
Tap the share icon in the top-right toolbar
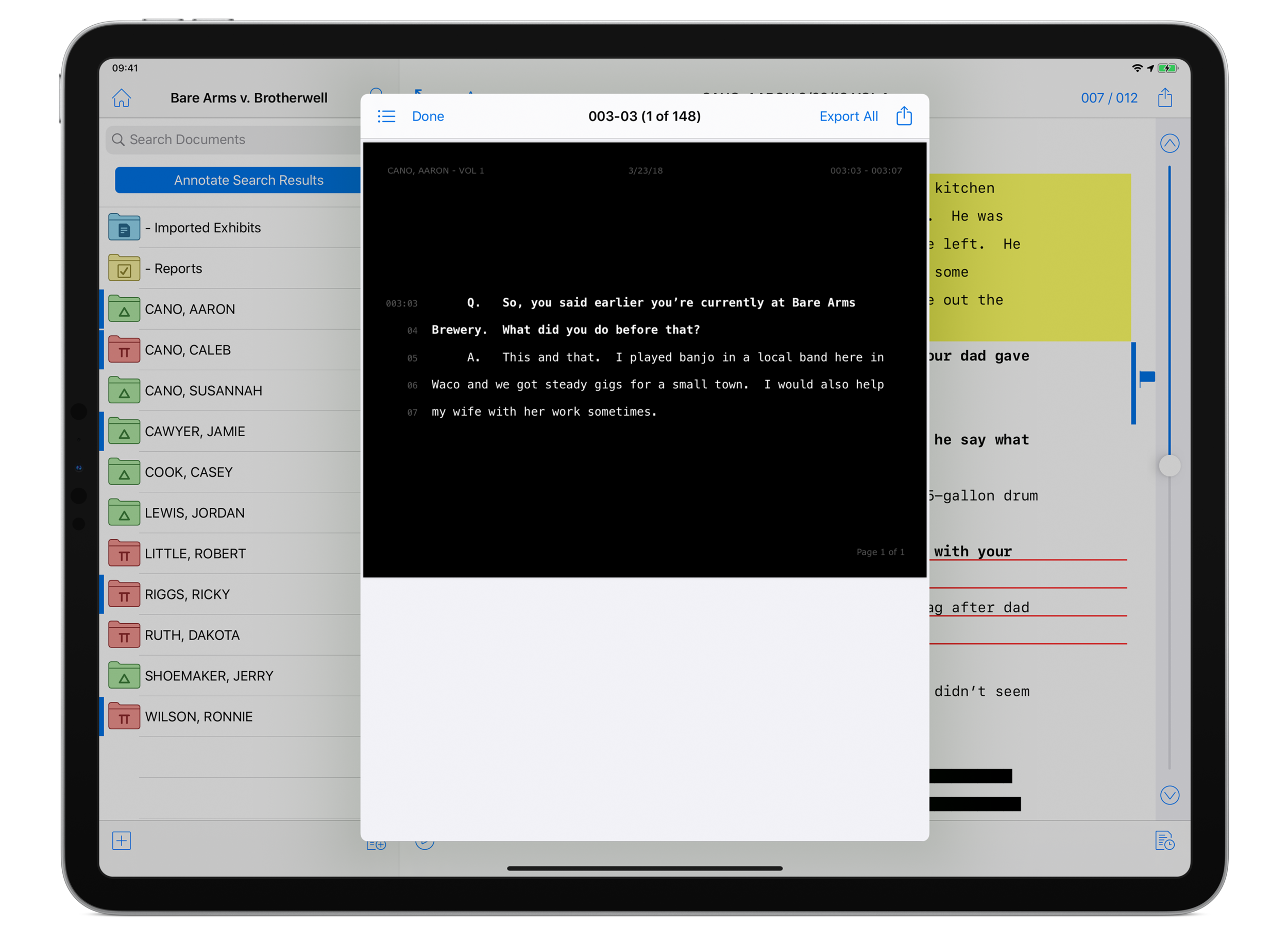tap(1165, 98)
